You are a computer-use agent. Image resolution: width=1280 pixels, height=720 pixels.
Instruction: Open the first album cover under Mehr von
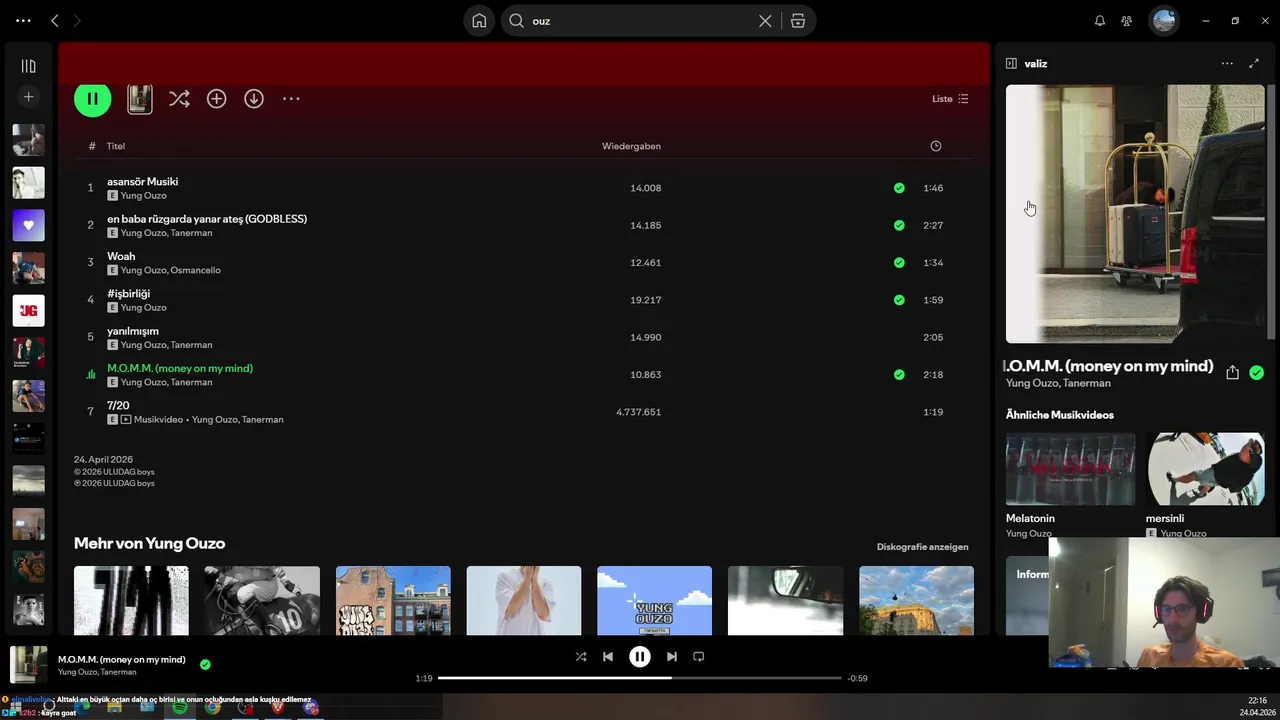tap(131, 600)
